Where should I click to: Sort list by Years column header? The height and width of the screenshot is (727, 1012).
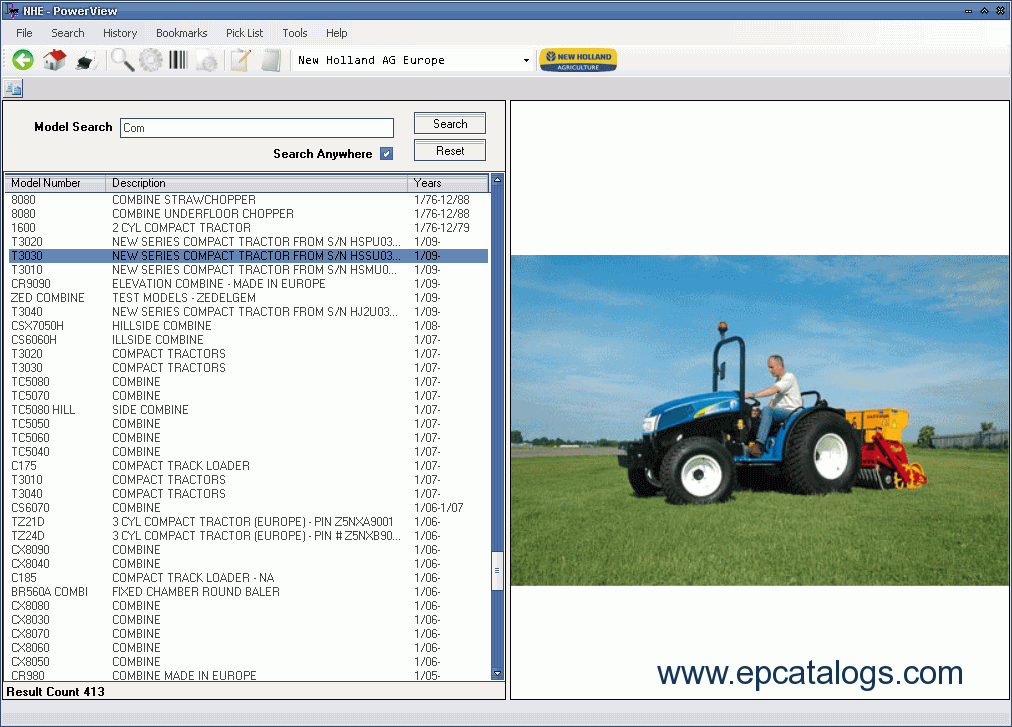[x=447, y=183]
